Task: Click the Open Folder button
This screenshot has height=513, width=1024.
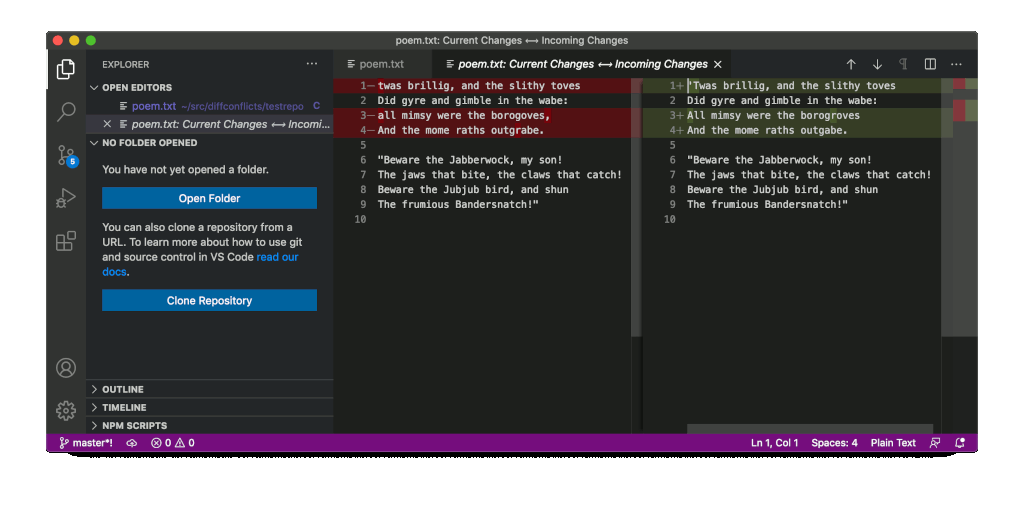Action: point(209,198)
